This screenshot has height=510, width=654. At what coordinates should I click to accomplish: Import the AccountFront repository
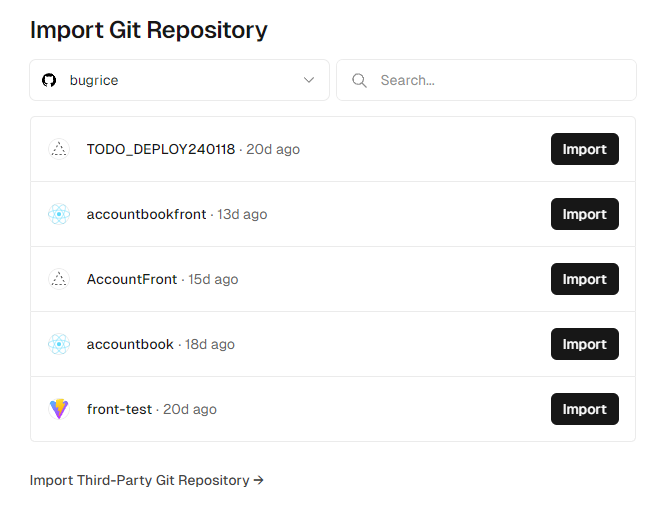tap(584, 279)
